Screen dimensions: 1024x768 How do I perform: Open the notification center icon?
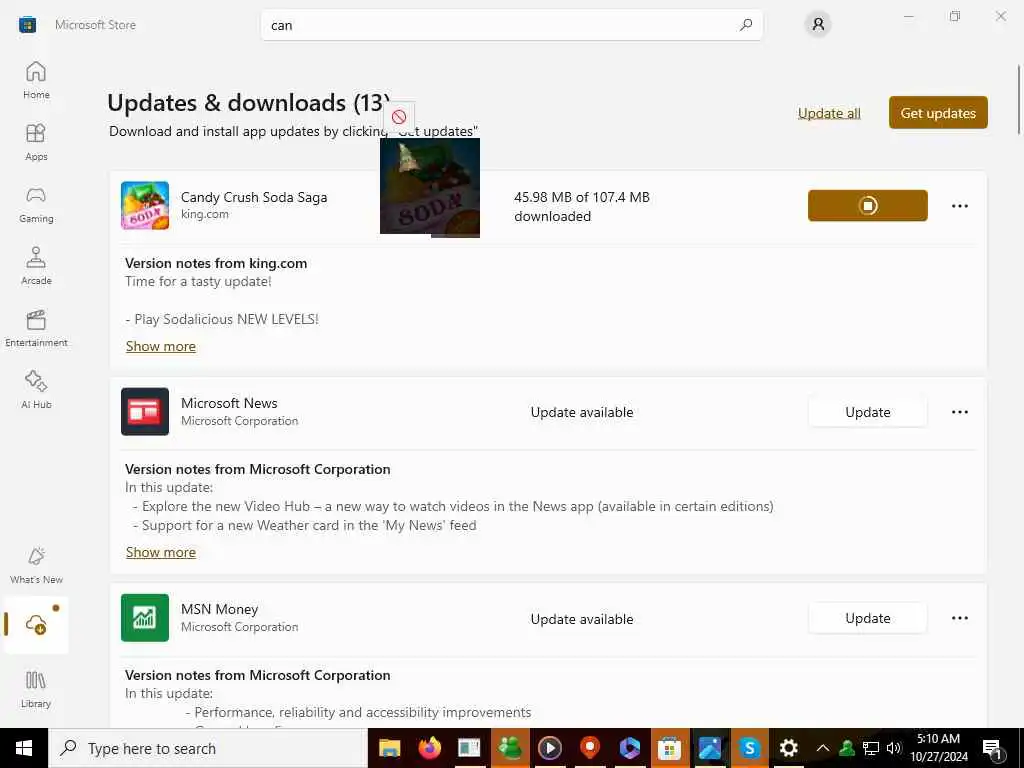click(992, 748)
